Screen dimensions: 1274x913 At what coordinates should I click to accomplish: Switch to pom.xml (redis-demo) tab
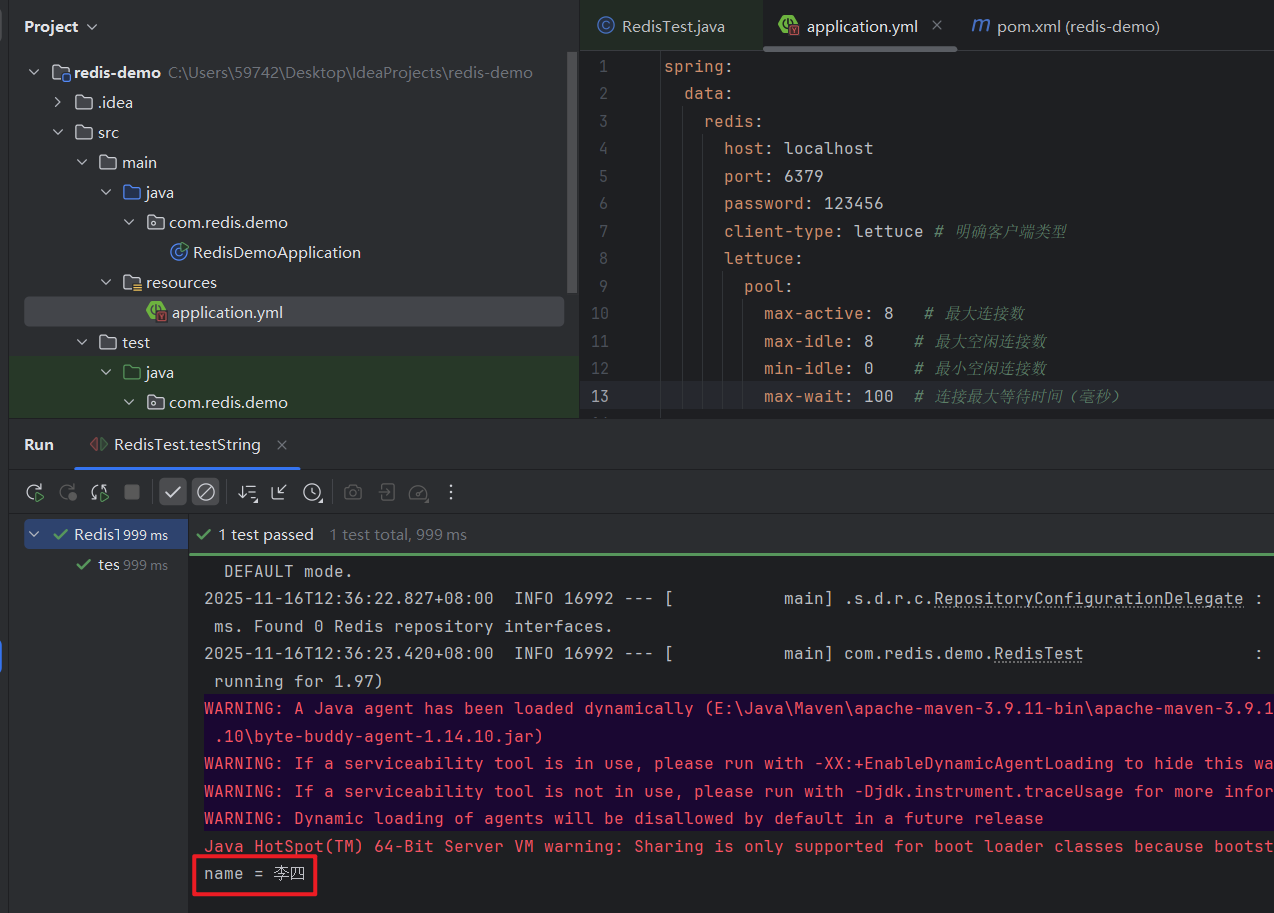1066,27
